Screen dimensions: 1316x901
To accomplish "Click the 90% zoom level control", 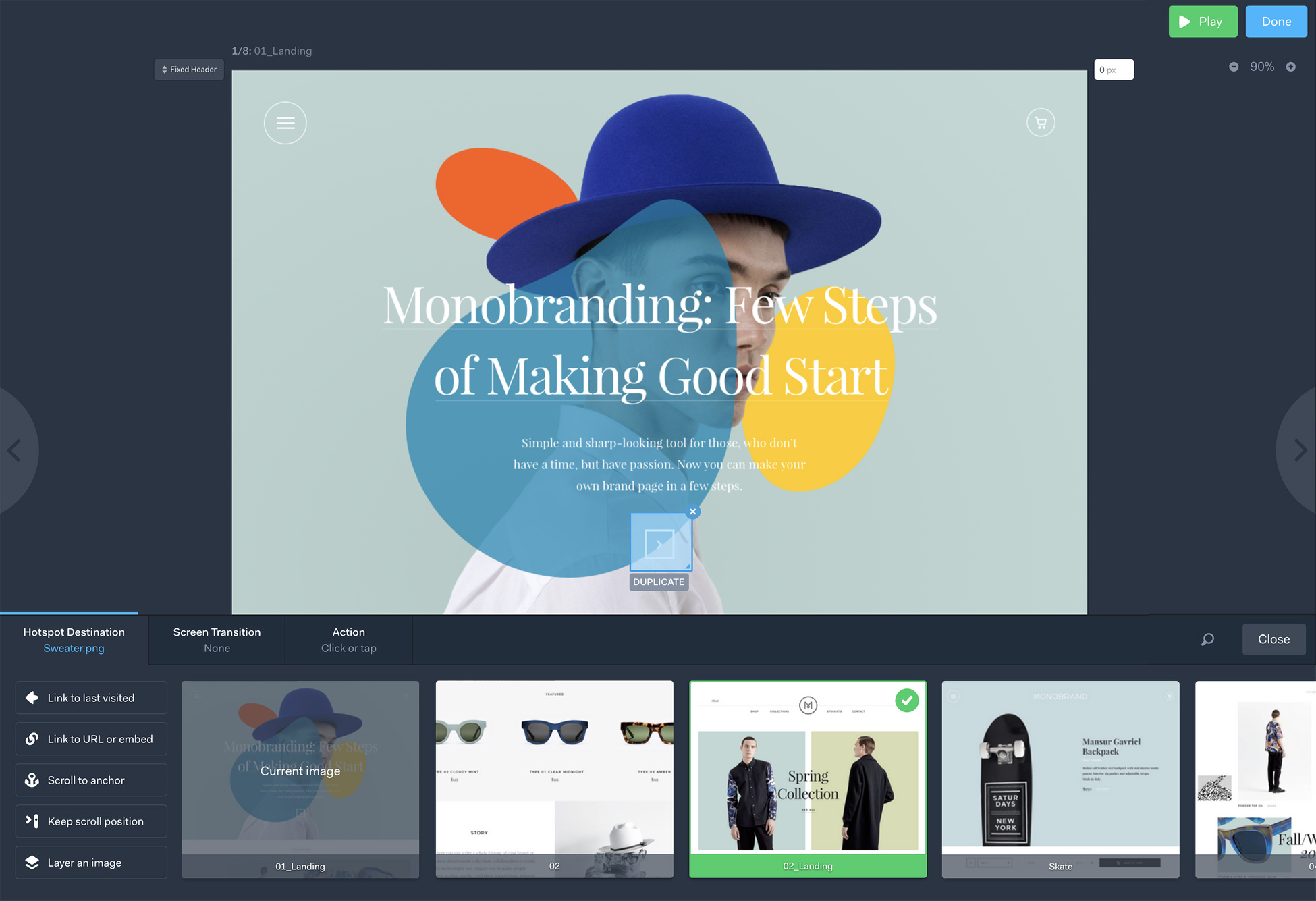I will click(x=1263, y=67).
